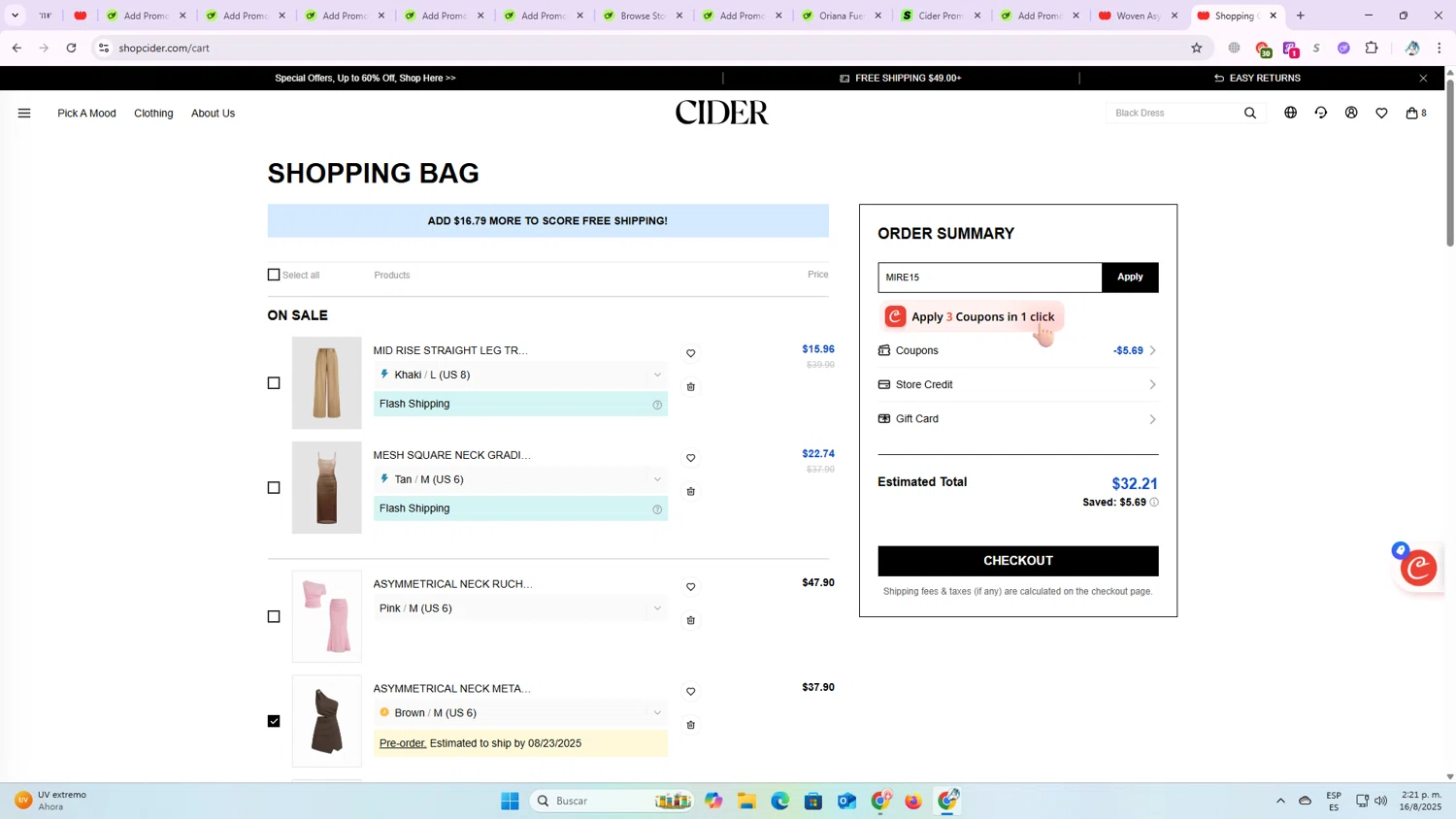The width and height of the screenshot is (1456, 819).
Task: Check the Mesh Square Neck Gradi item
Action: tap(274, 488)
